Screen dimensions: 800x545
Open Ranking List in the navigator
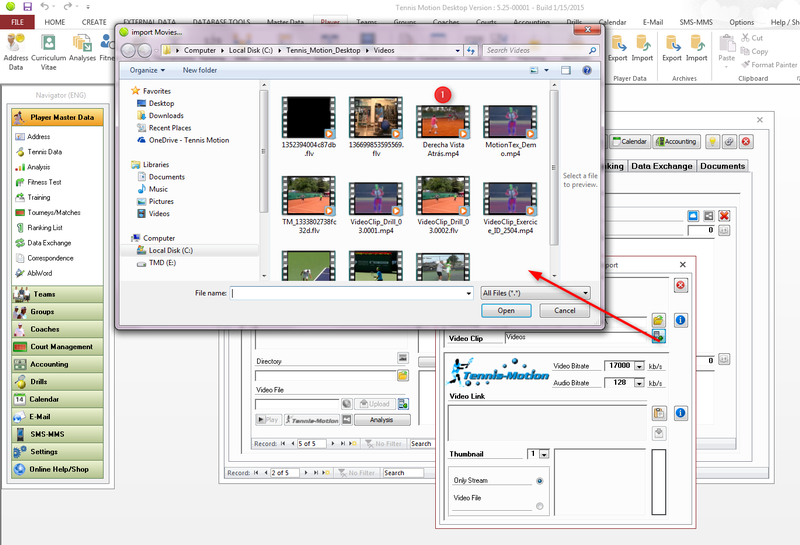(x=44, y=227)
